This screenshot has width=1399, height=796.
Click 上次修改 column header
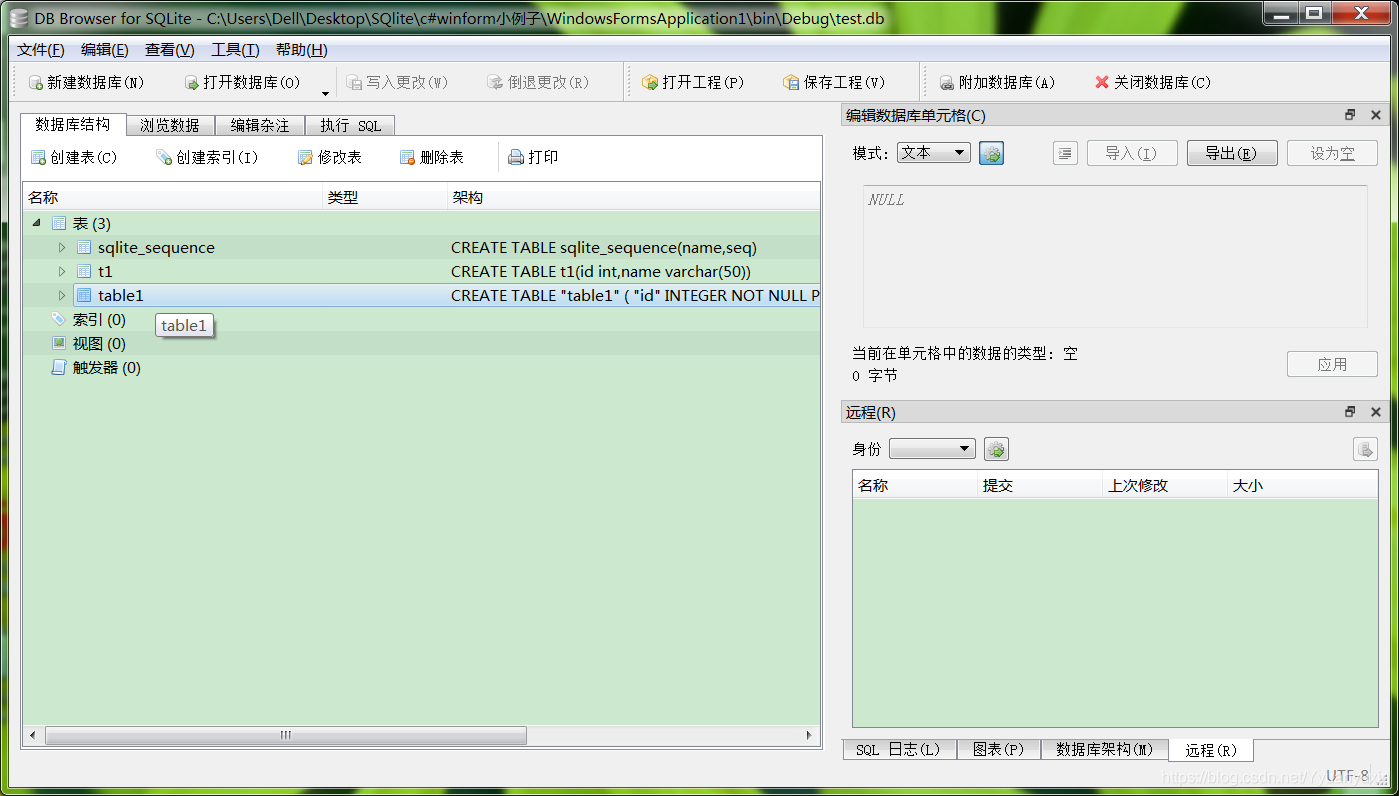click(1165, 485)
